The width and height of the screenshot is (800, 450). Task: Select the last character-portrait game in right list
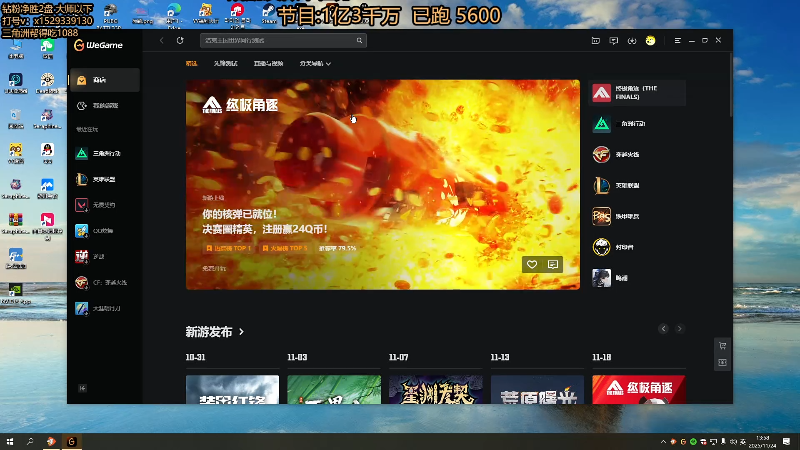coord(637,278)
